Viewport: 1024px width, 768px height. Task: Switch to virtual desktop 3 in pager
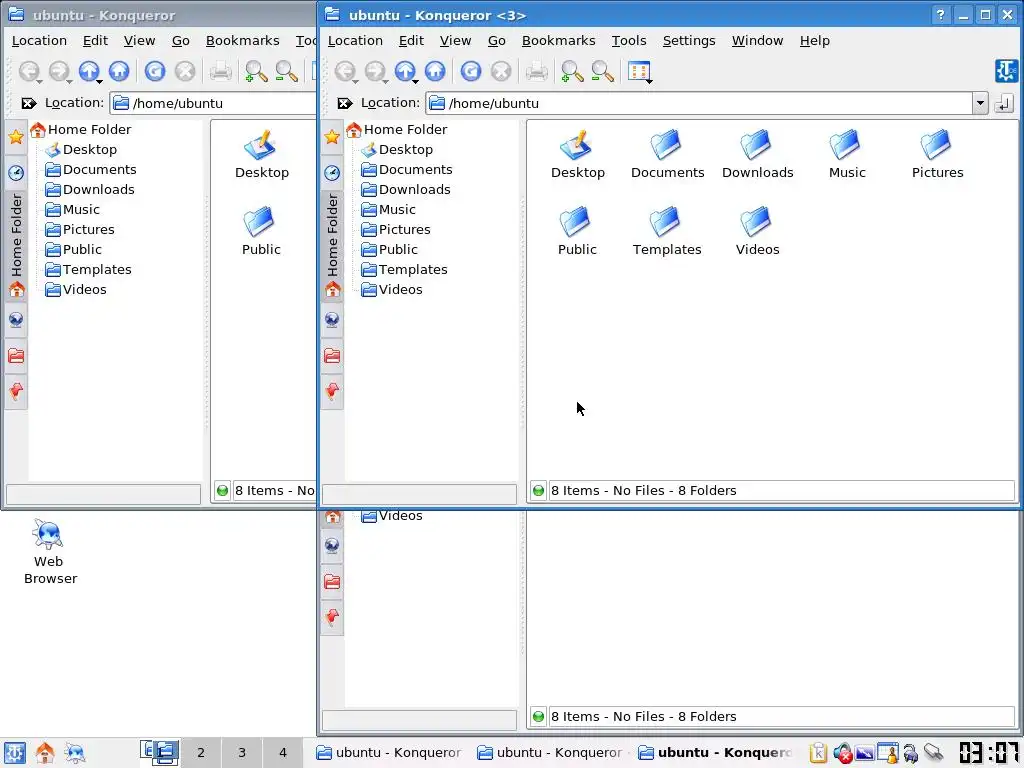pos(242,752)
